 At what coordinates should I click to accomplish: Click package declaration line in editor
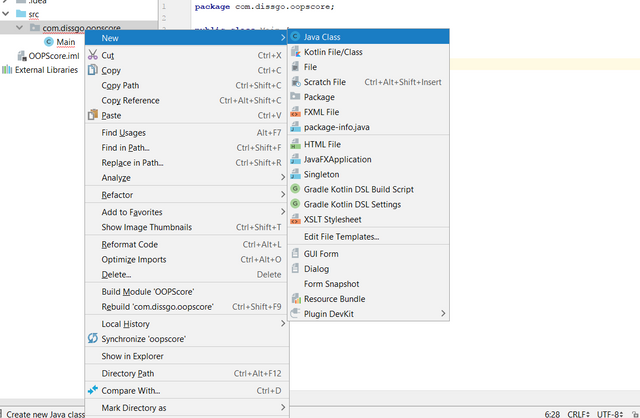pos(264,7)
